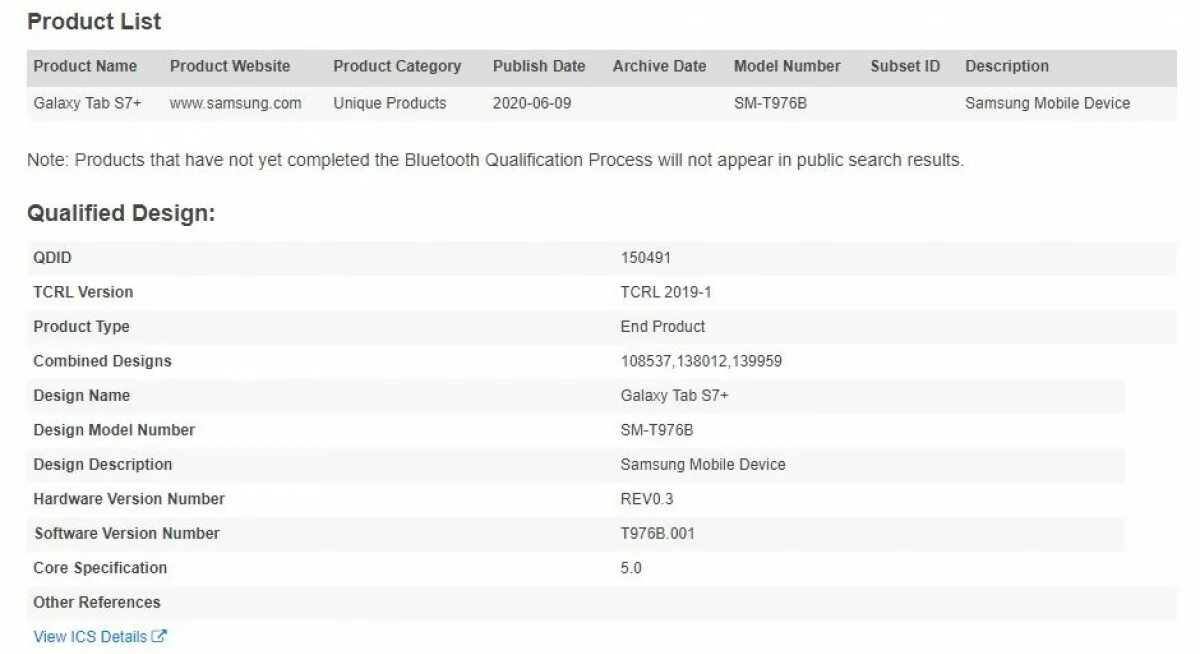Click the Software Version value T976B.001
The height and width of the screenshot is (654, 1200).
click(658, 533)
